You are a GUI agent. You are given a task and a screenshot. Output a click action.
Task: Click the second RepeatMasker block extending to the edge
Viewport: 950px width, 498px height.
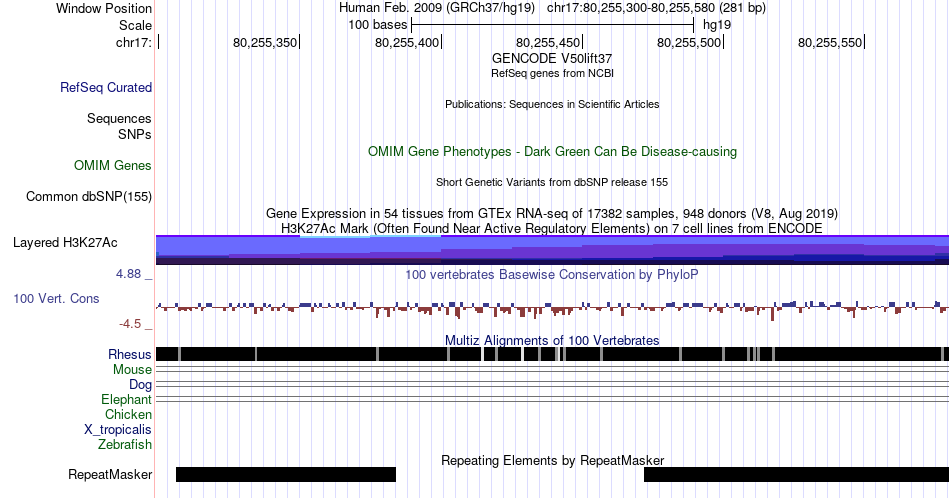[796, 474]
